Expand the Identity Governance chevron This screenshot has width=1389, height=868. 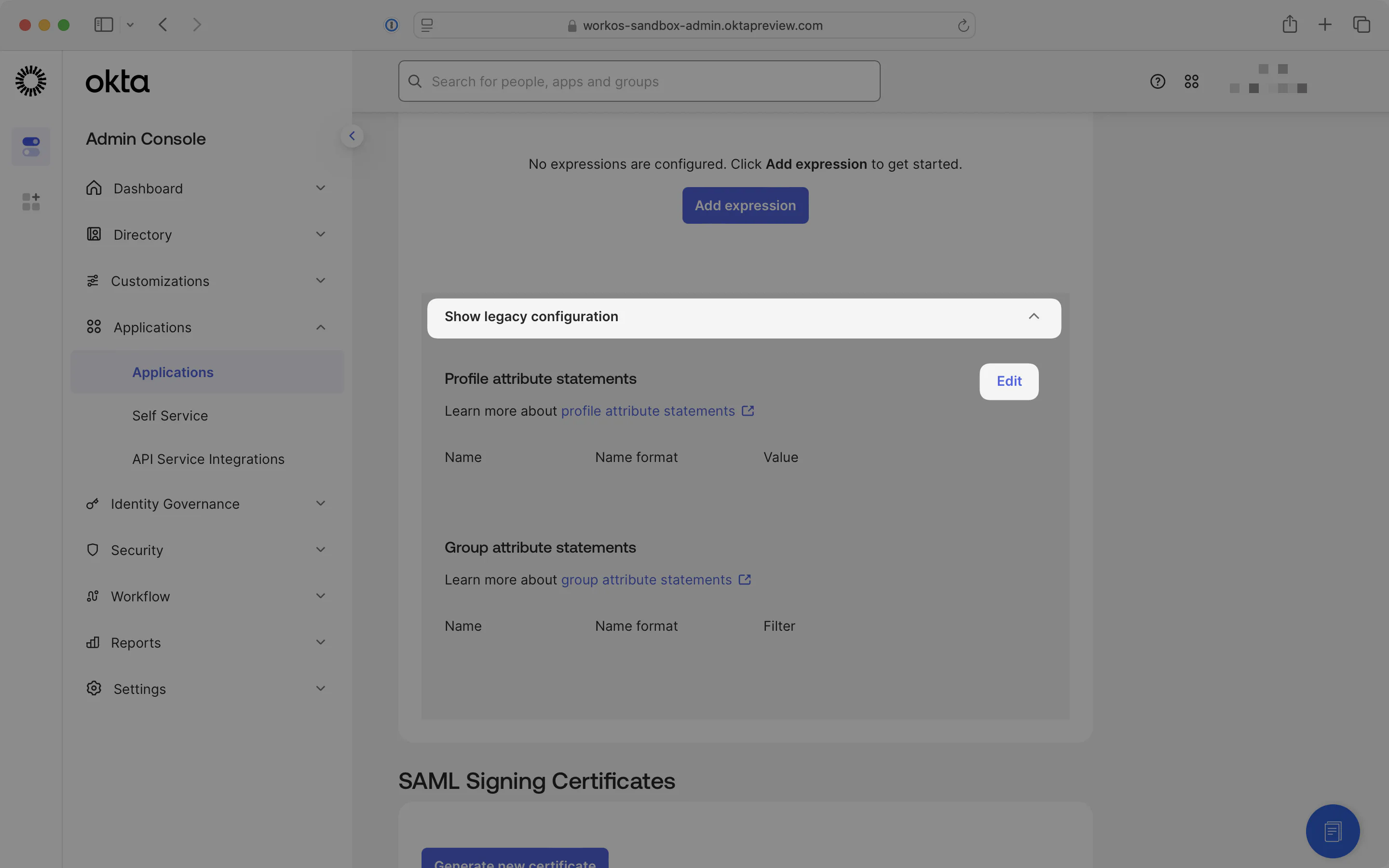pyautogui.click(x=321, y=503)
